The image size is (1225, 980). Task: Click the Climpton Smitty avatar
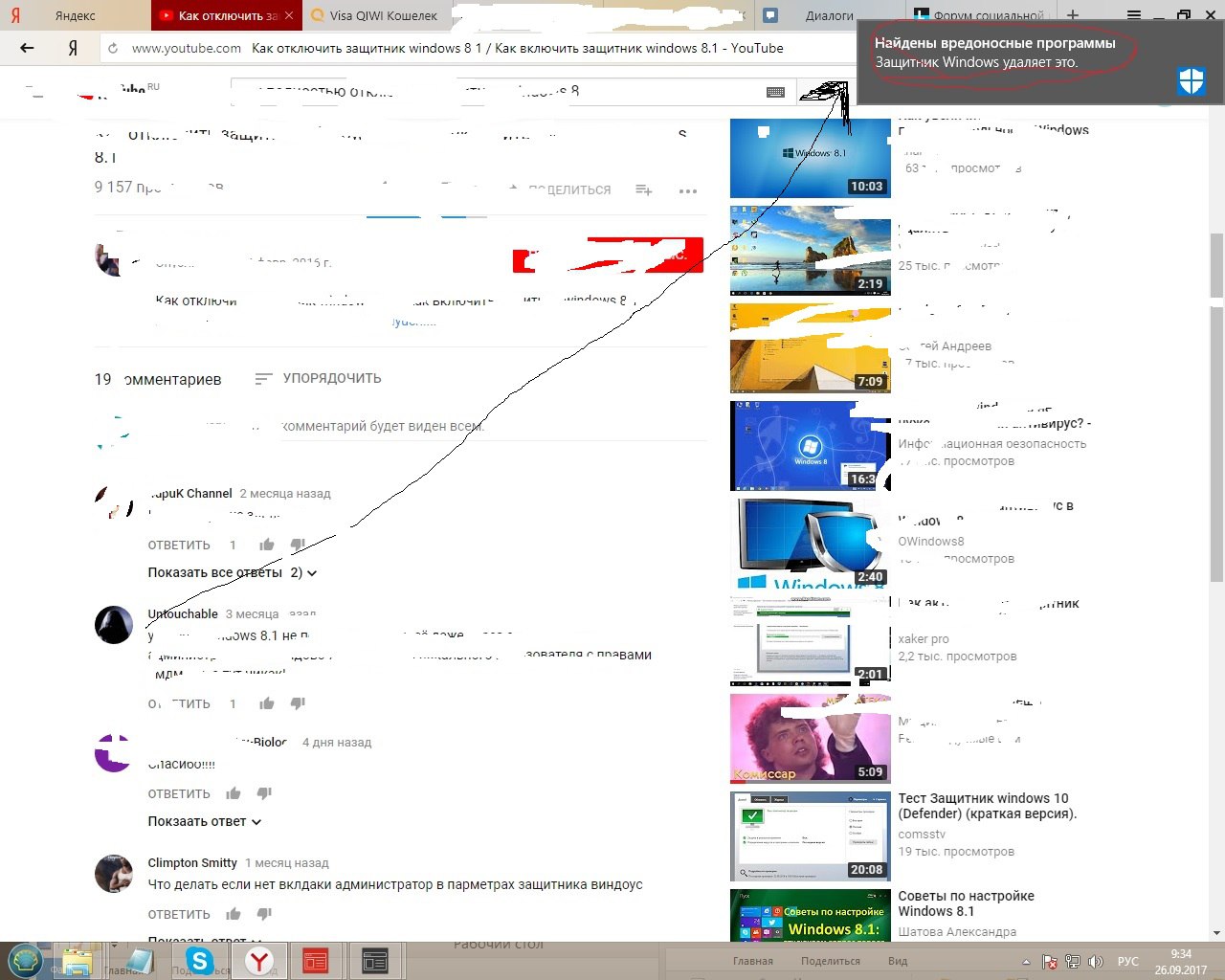pos(113,873)
